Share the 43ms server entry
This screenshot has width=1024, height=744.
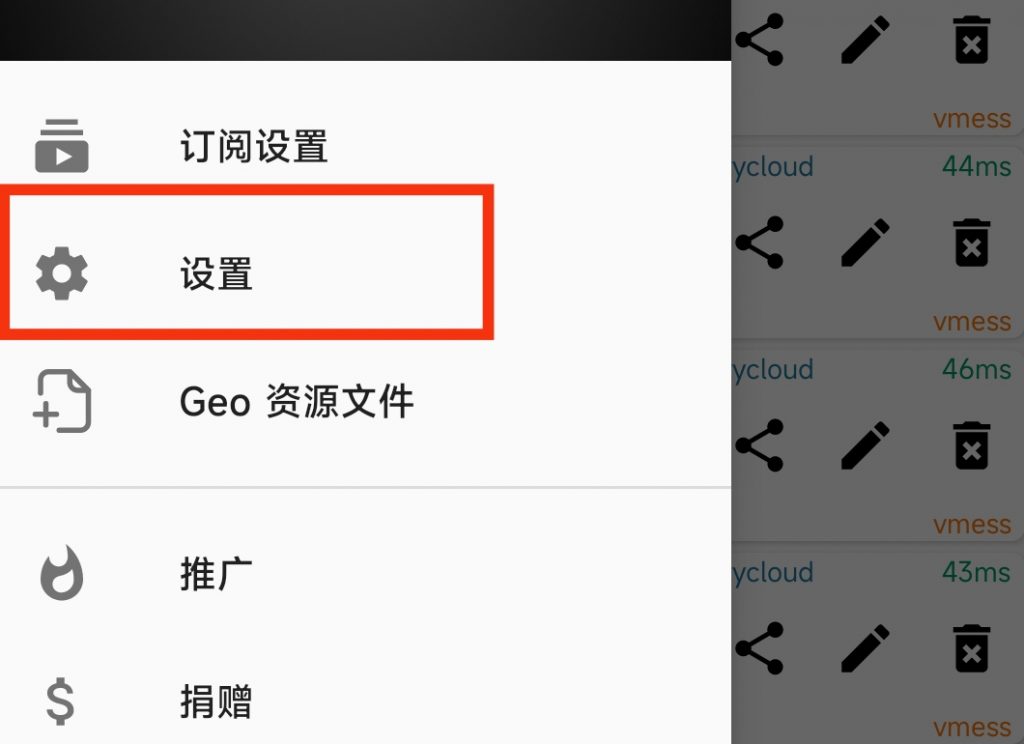(x=759, y=648)
